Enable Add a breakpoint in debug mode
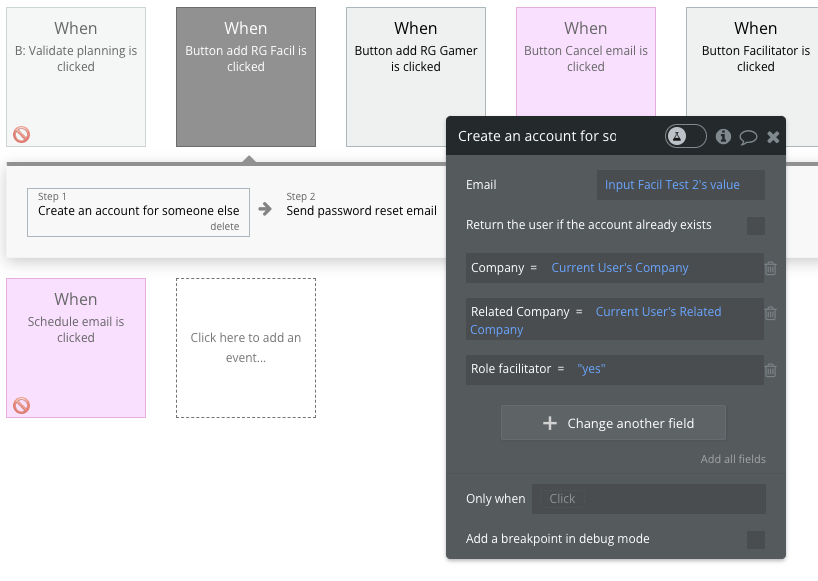 point(756,540)
